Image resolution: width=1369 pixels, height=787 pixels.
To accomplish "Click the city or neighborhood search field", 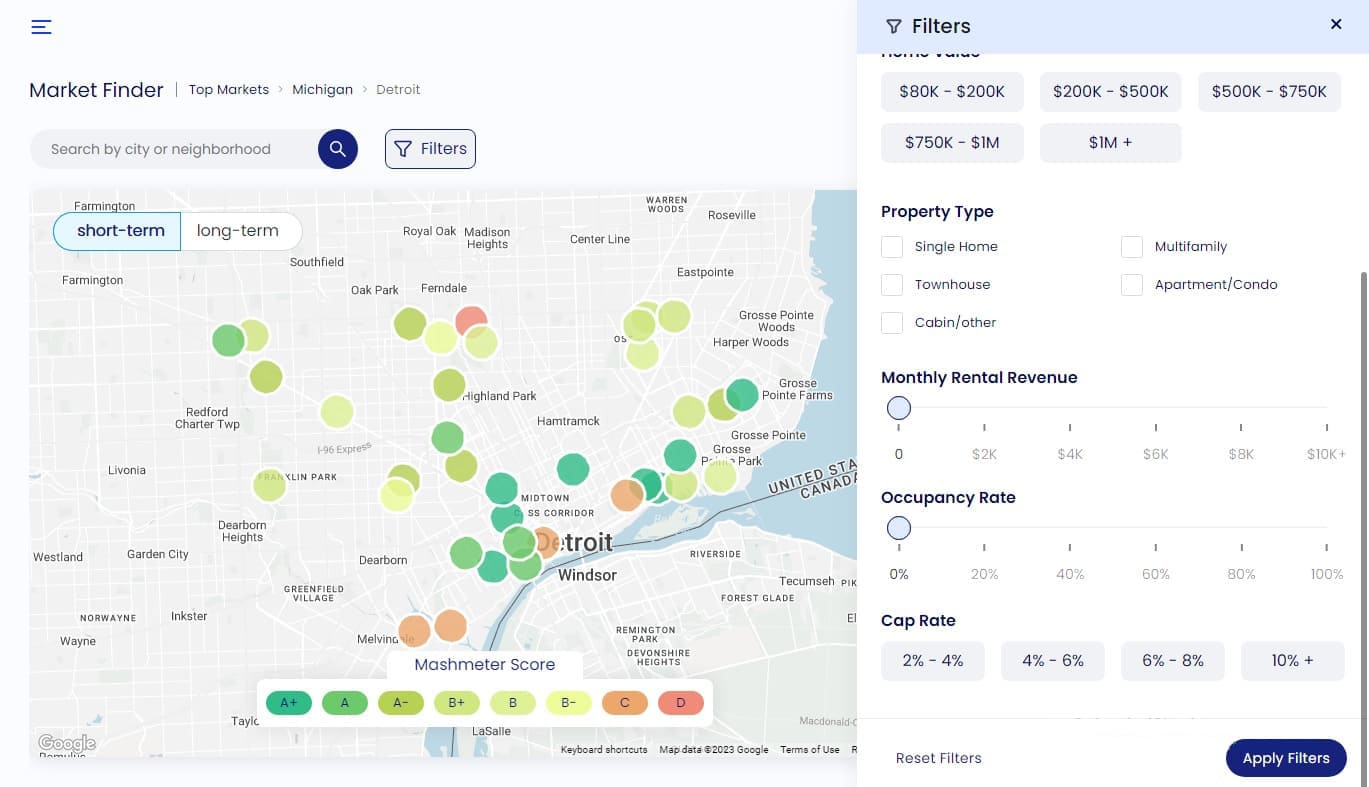I will (x=175, y=149).
